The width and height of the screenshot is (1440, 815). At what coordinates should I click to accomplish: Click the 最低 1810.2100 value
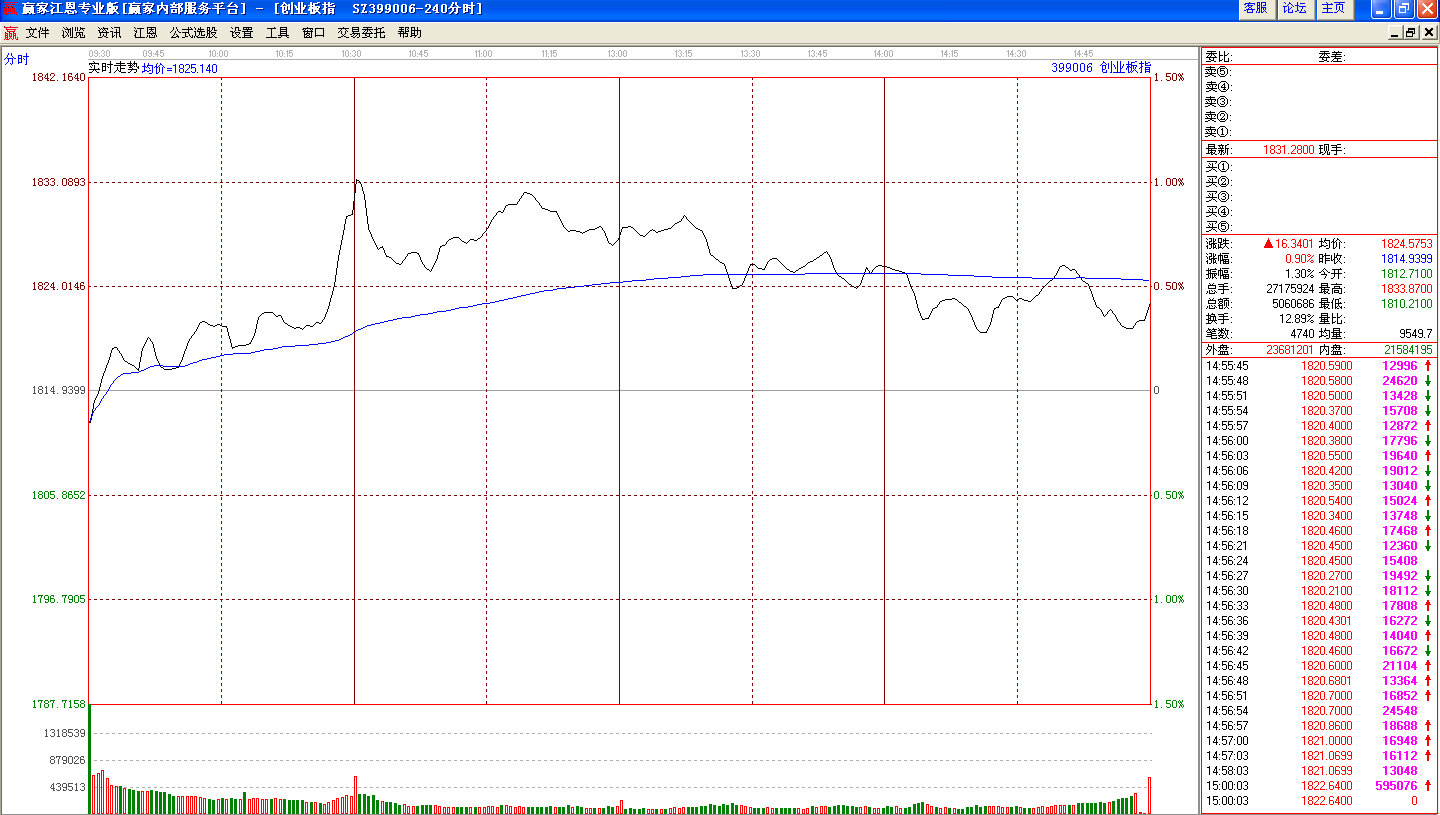tap(1406, 304)
